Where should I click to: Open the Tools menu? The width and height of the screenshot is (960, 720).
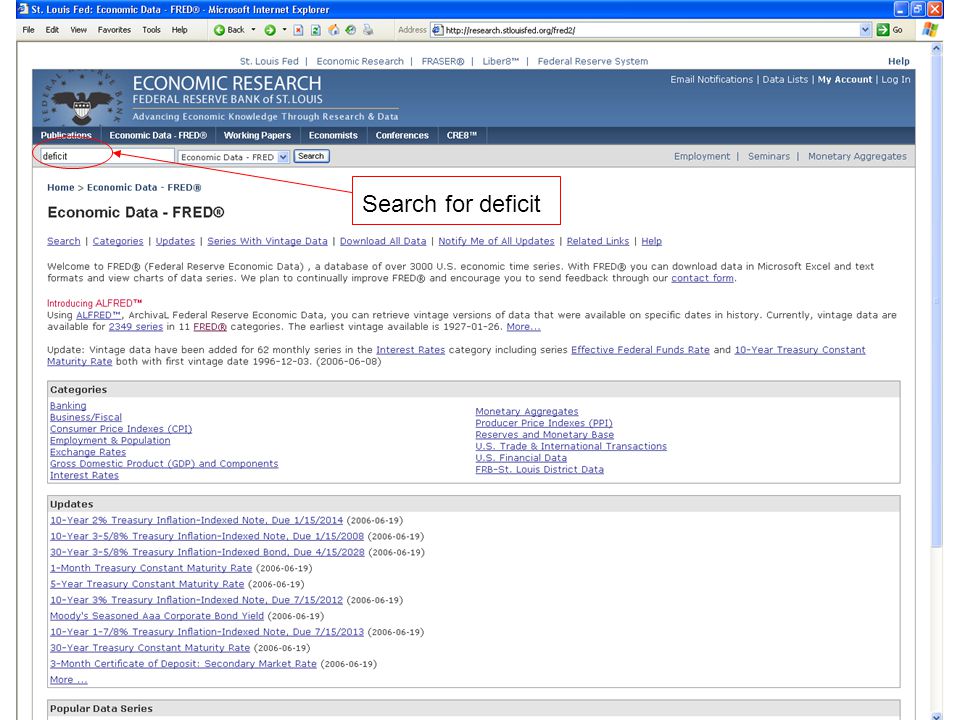[151, 30]
